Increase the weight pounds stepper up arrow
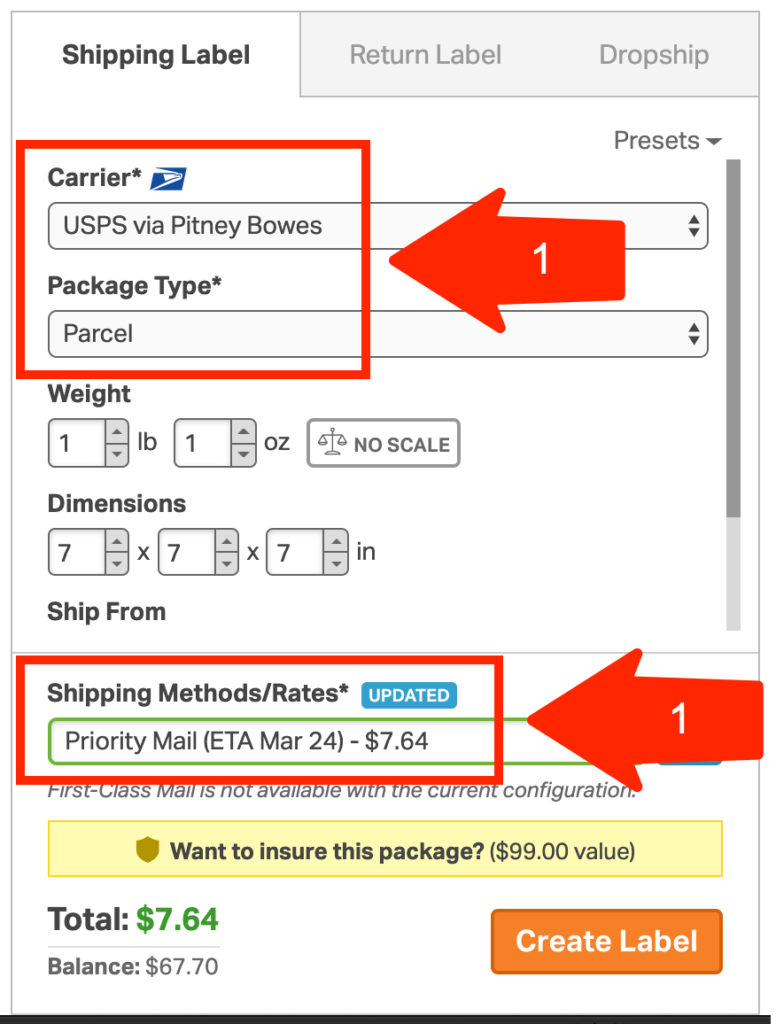The height and width of the screenshot is (1024, 776). click(x=117, y=432)
